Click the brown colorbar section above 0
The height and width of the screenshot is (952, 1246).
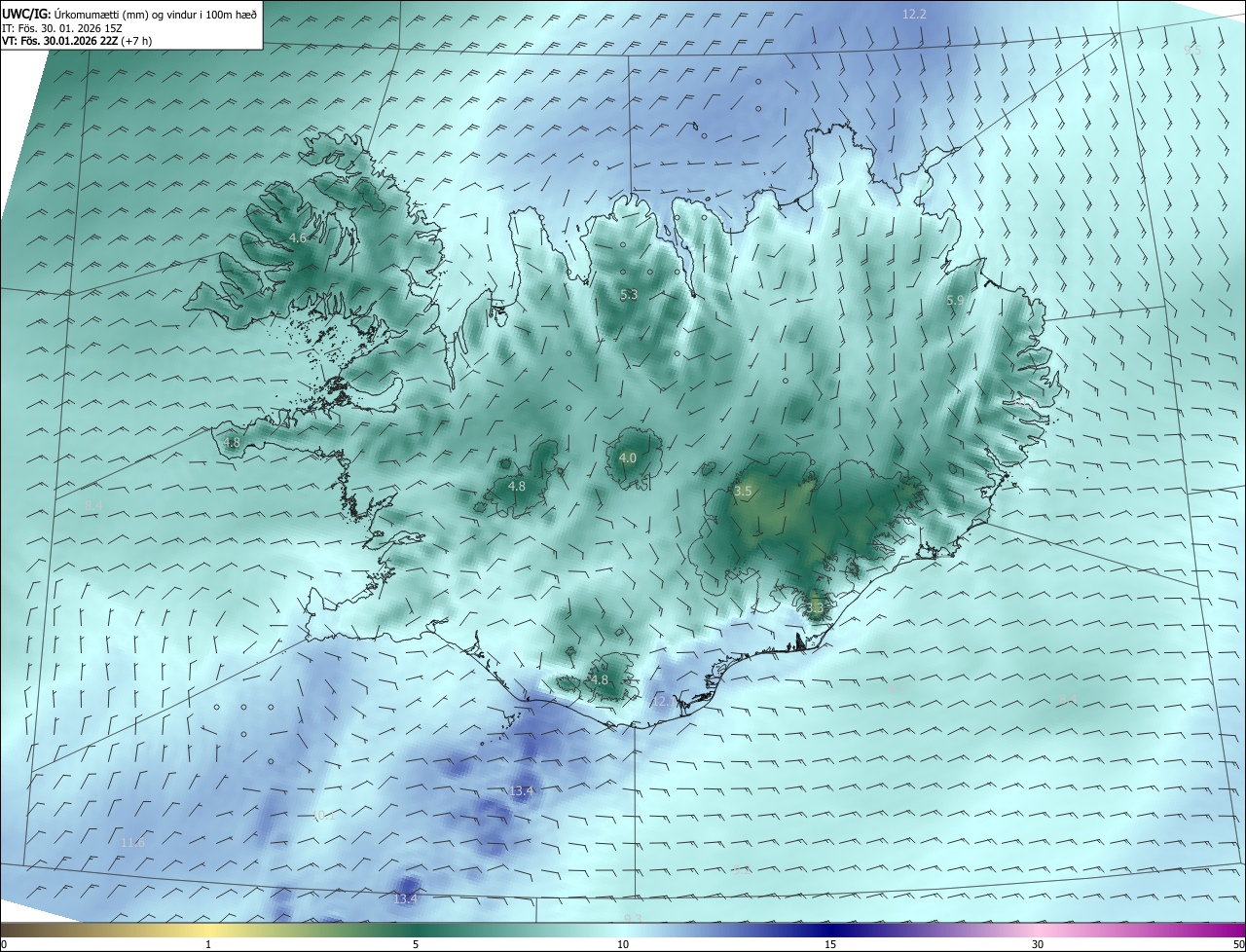12,930
